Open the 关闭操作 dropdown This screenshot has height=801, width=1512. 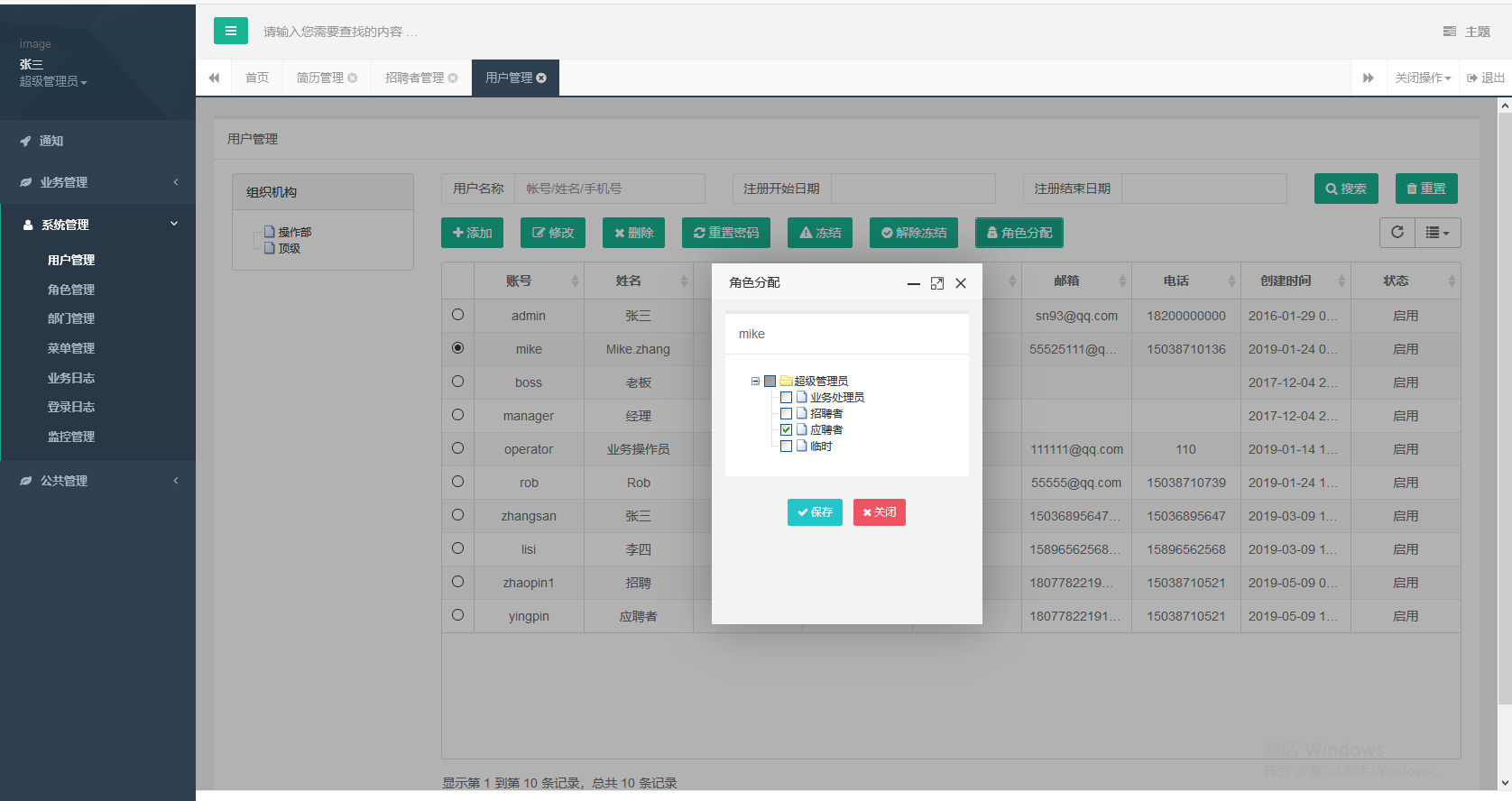1423,78
